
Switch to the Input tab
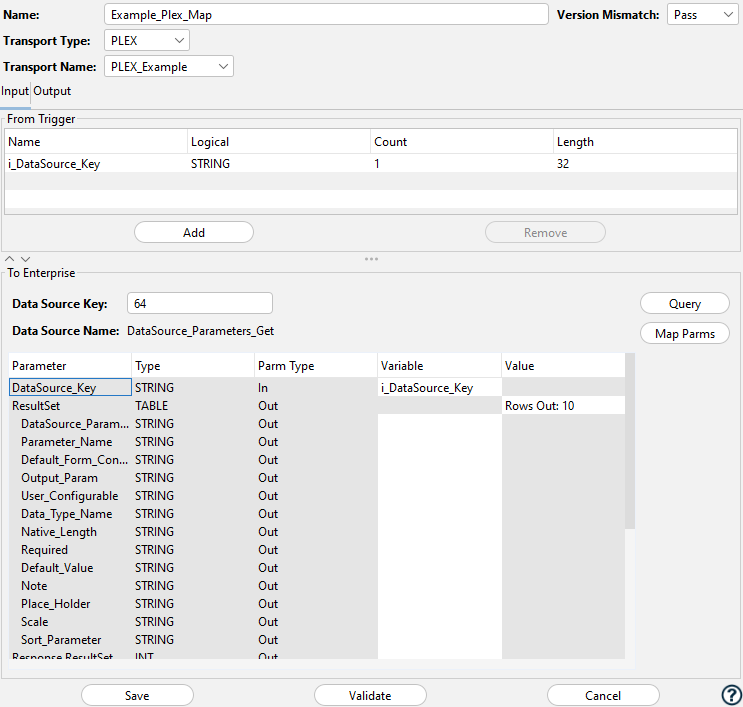[x=15, y=91]
